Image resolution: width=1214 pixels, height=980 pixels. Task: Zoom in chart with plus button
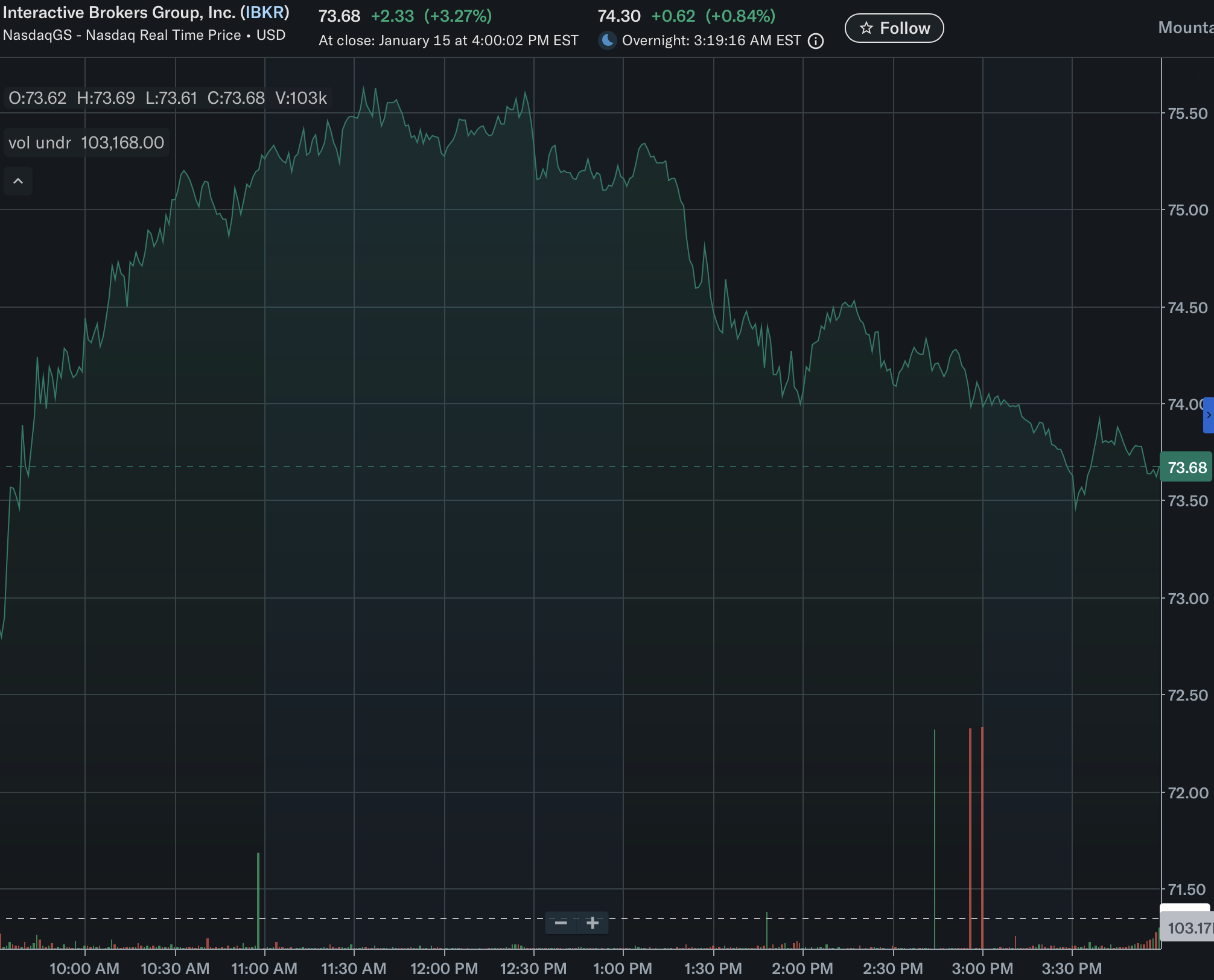tap(593, 923)
